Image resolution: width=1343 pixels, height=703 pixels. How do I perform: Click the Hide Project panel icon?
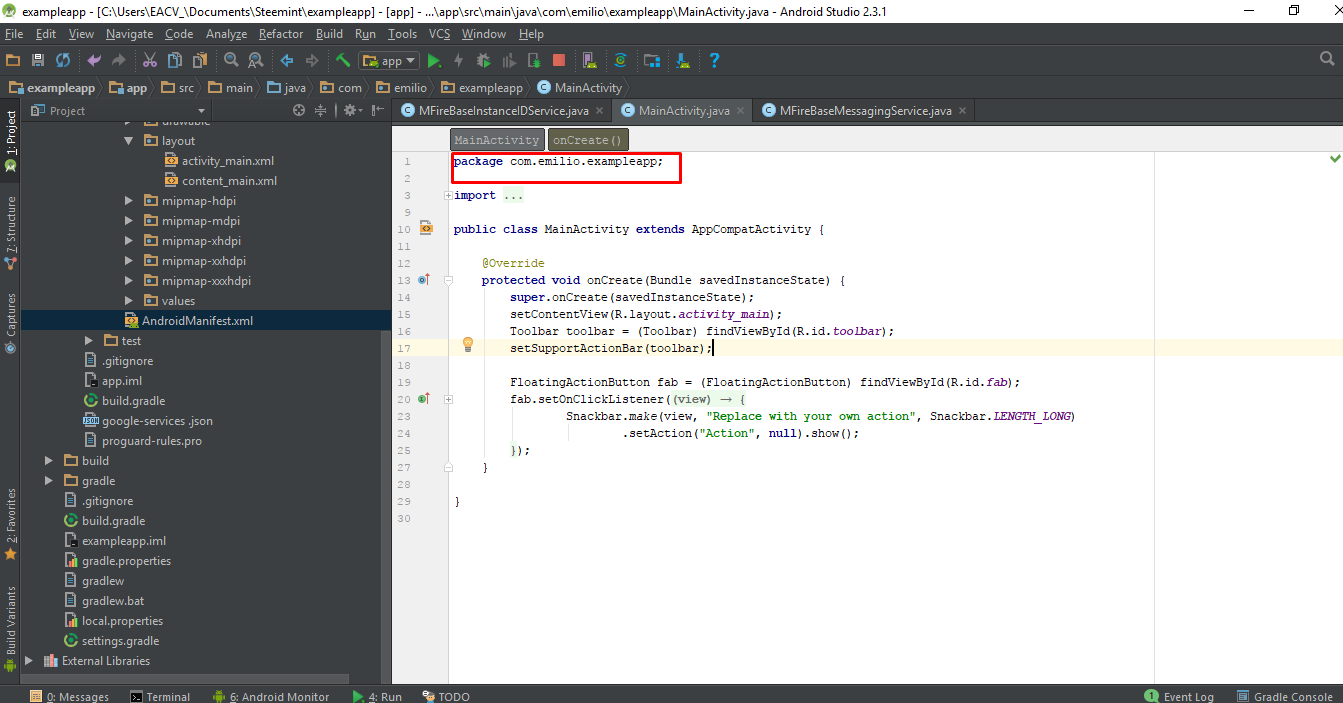pyautogui.click(x=378, y=110)
